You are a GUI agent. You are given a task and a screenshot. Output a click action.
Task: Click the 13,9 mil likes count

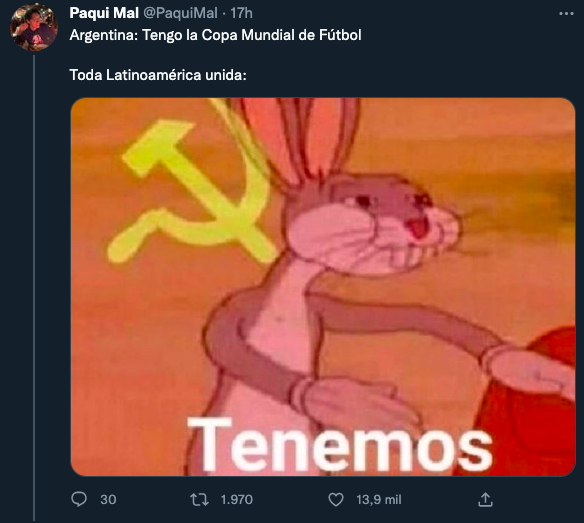(x=379, y=500)
